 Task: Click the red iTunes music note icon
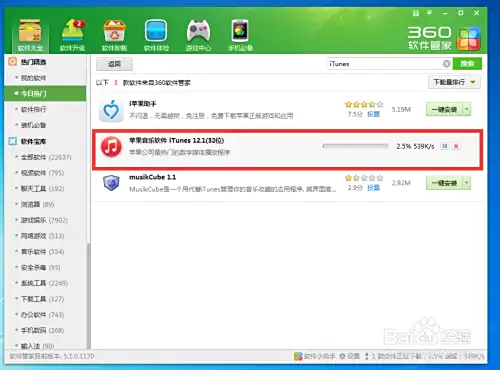pyautogui.click(x=111, y=146)
